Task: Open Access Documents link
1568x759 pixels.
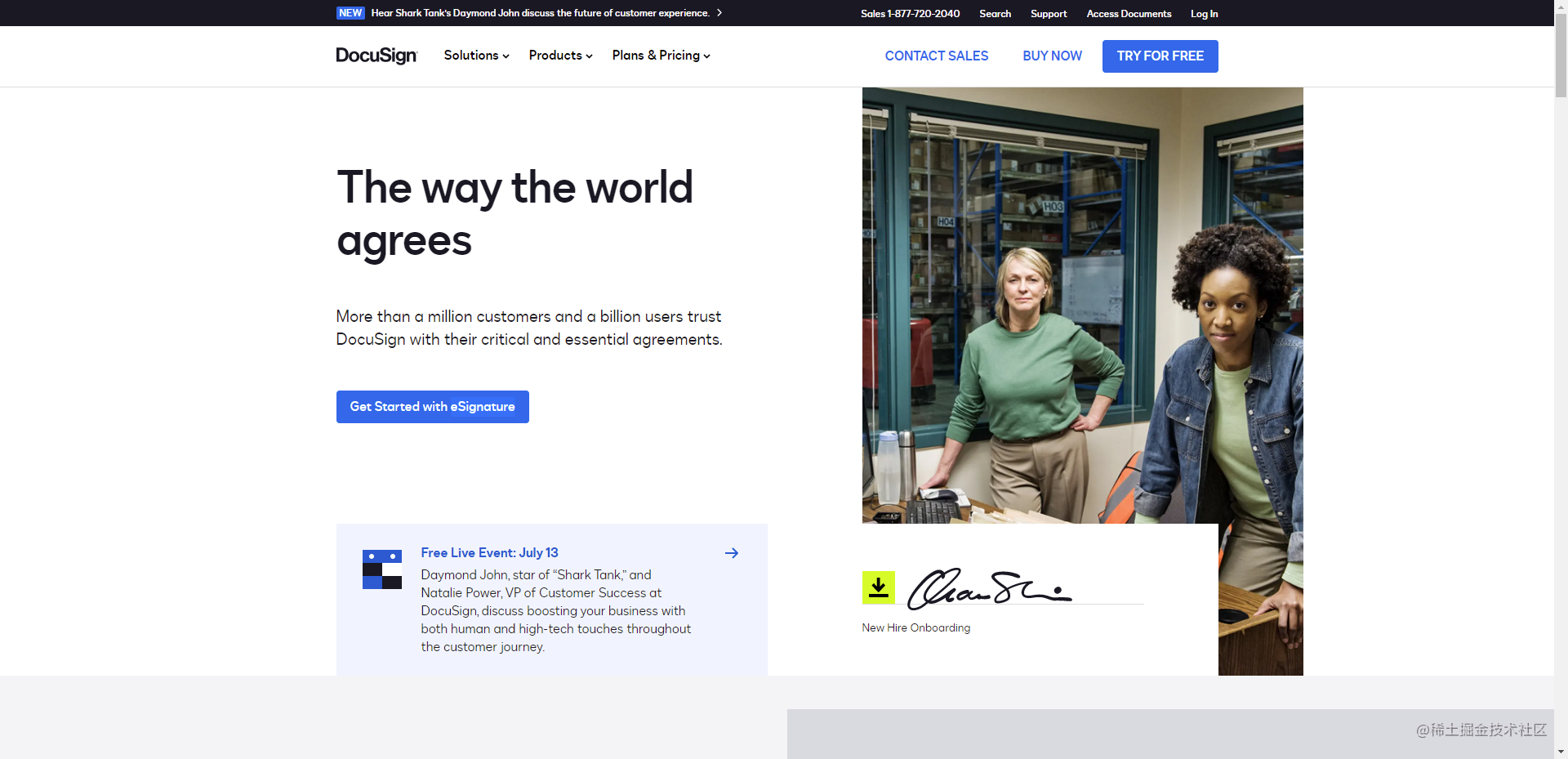Action: coord(1129,14)
